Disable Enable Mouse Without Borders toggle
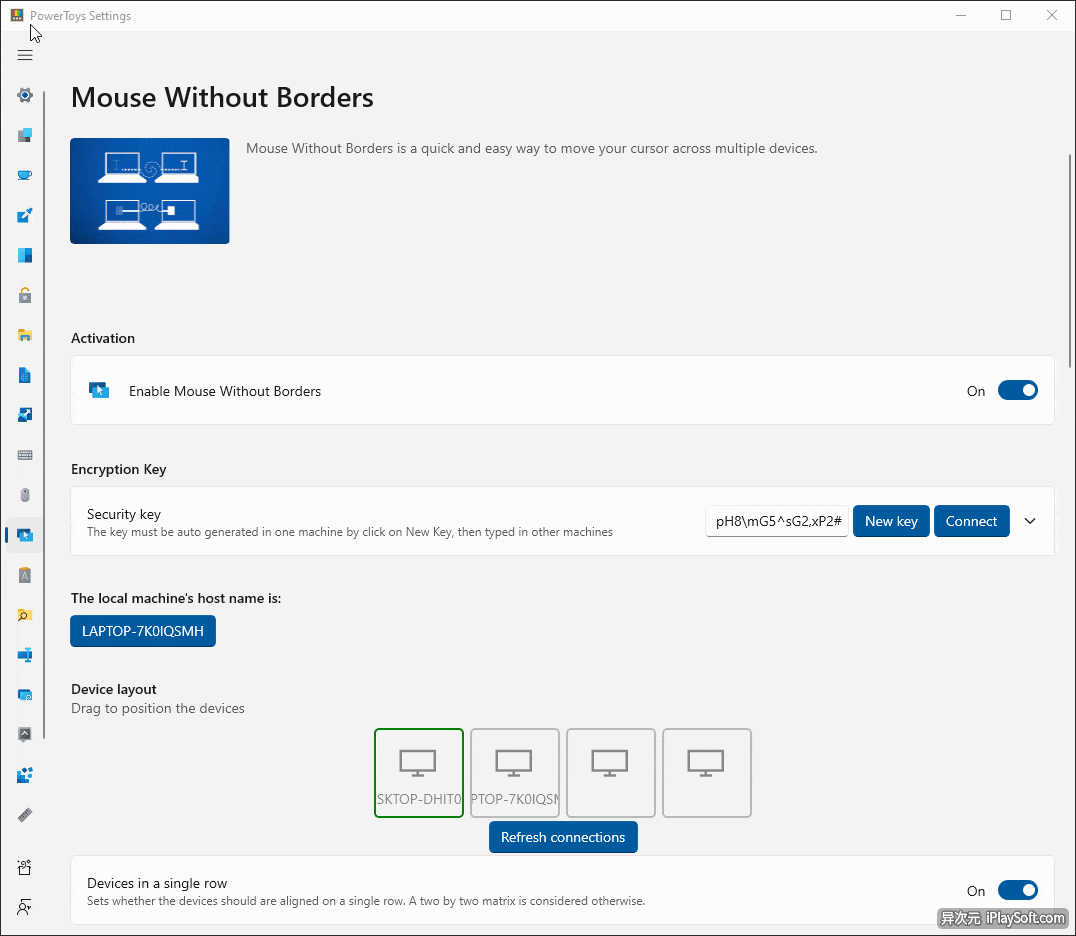The image size is (1076, 936). coord(1017,391)
